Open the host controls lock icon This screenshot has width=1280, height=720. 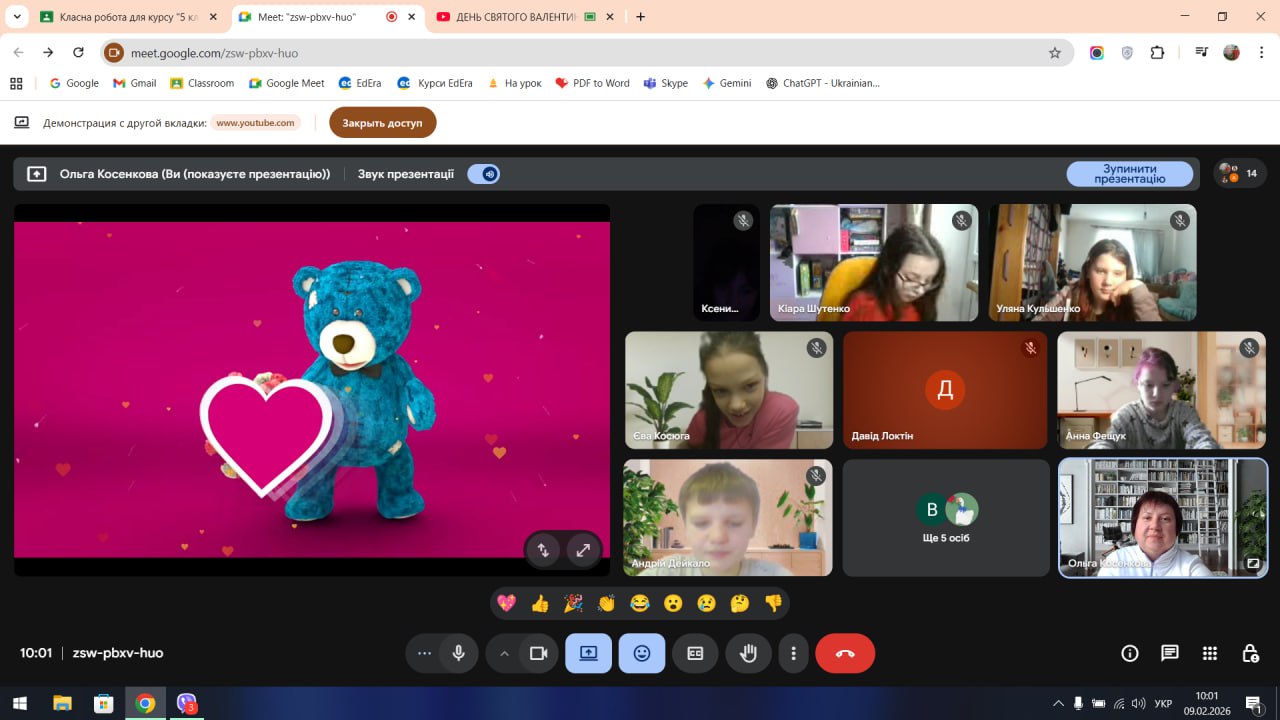click(x=1250, y=653)
